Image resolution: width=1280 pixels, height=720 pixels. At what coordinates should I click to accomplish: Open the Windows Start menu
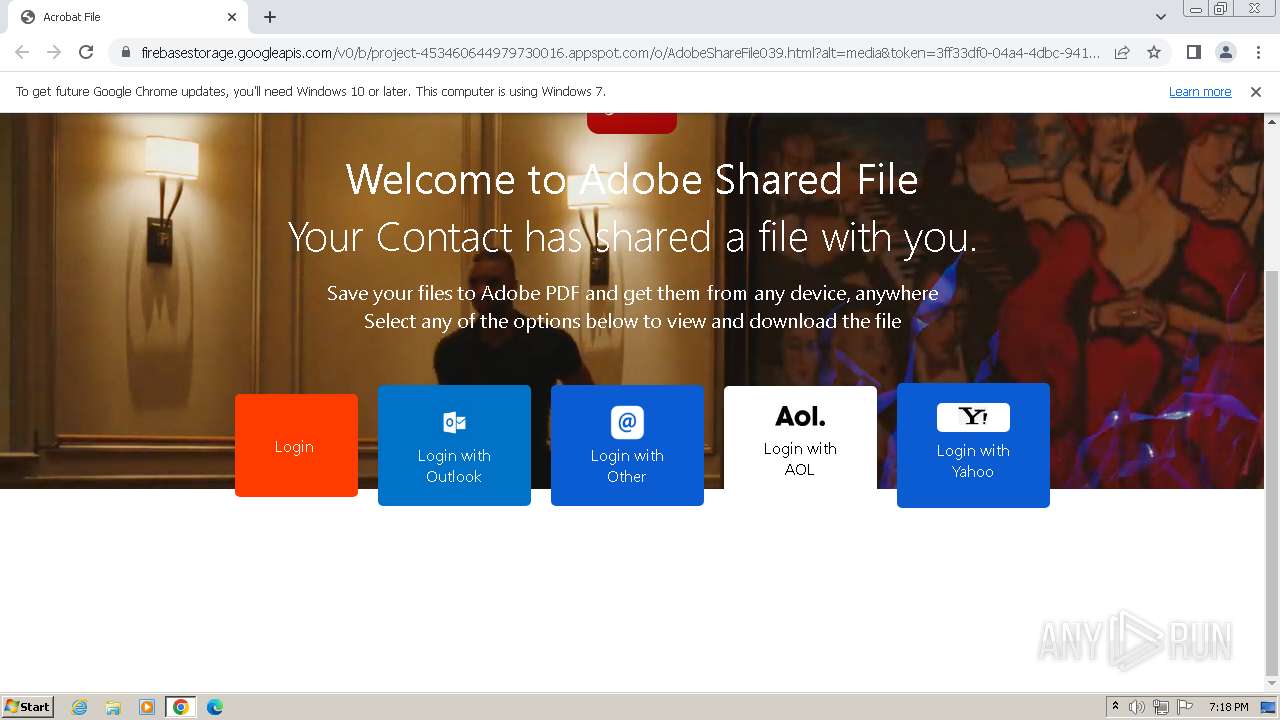27,706
